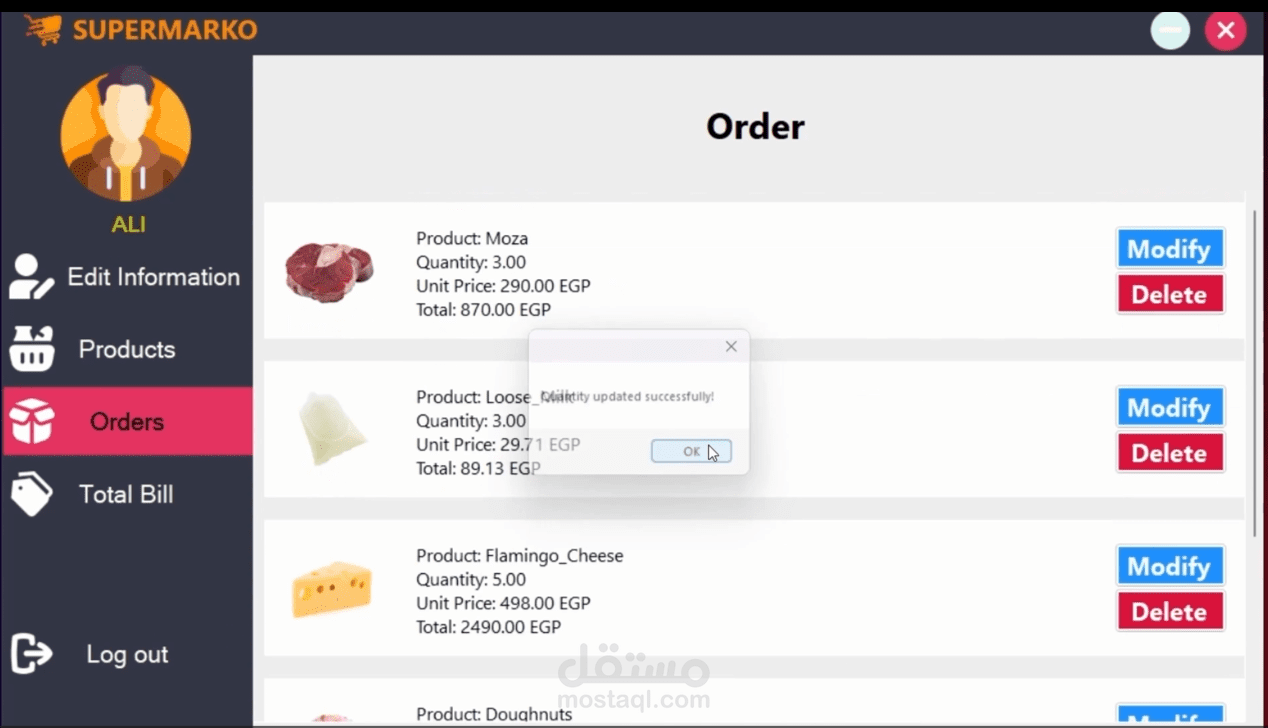Screen dimensions: 1268x728
Task: Click the Orders box icon
Action: point(31,421)
